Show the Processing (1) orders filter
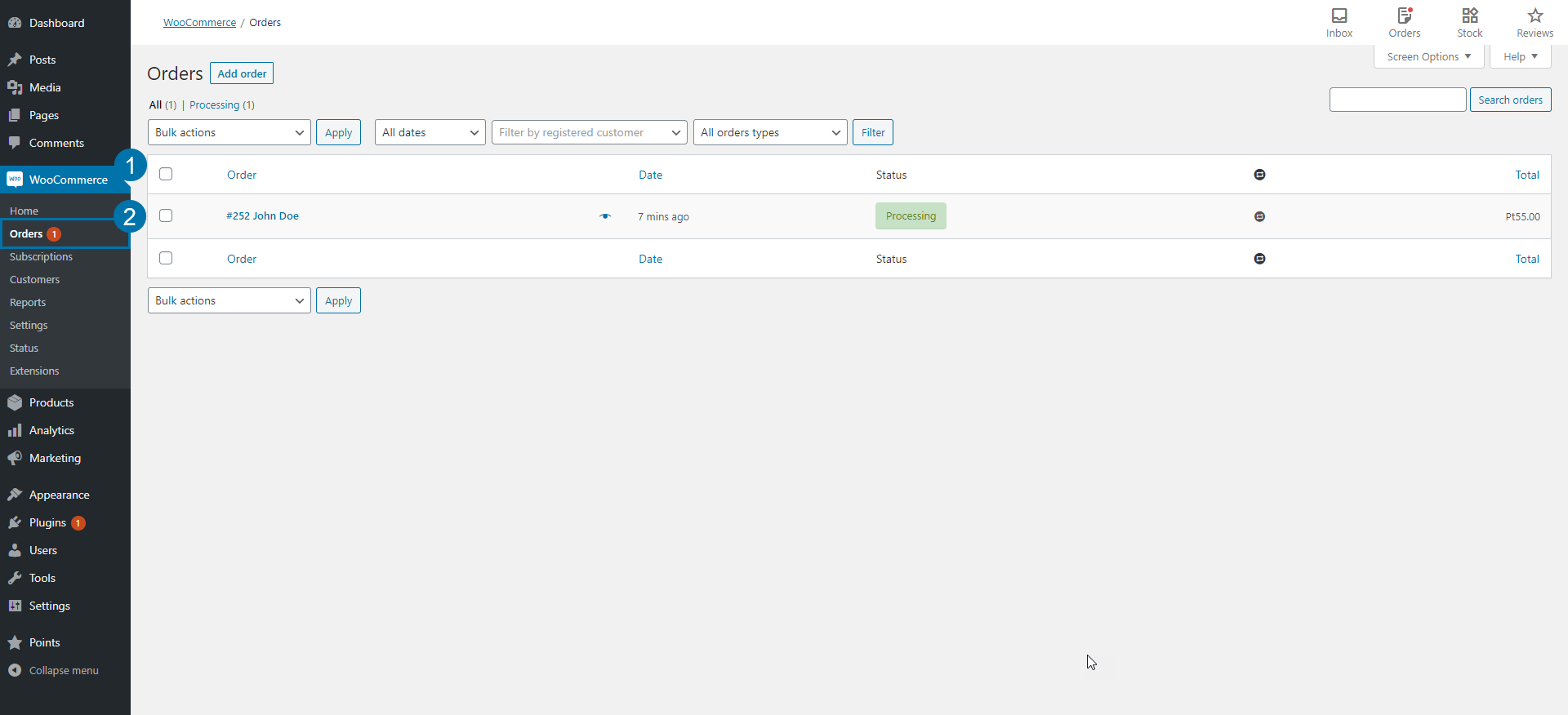 (x=222, y=104)
